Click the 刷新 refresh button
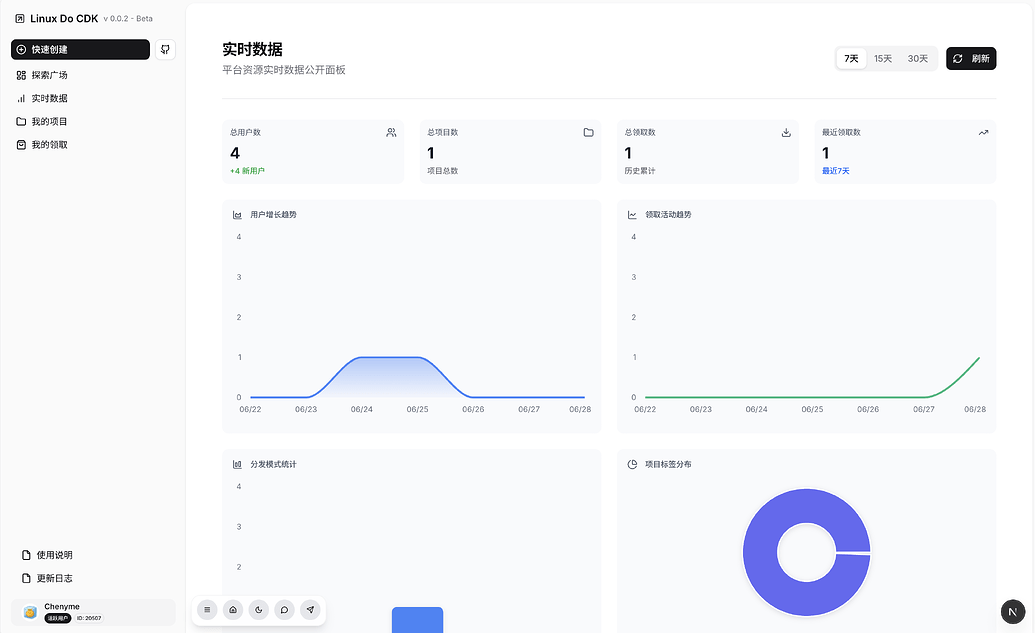Viewport: 1035px width, 633px height. (x=971, y=59)
